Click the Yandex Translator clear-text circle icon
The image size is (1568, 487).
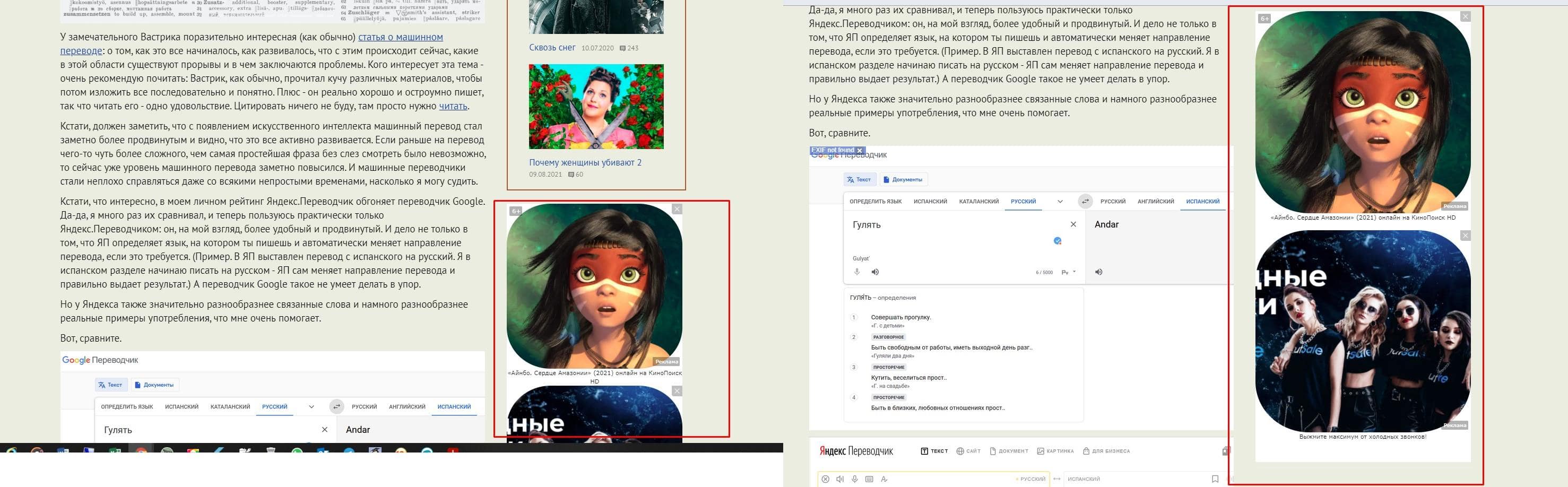pyautogui.click(x=826, y=479)
